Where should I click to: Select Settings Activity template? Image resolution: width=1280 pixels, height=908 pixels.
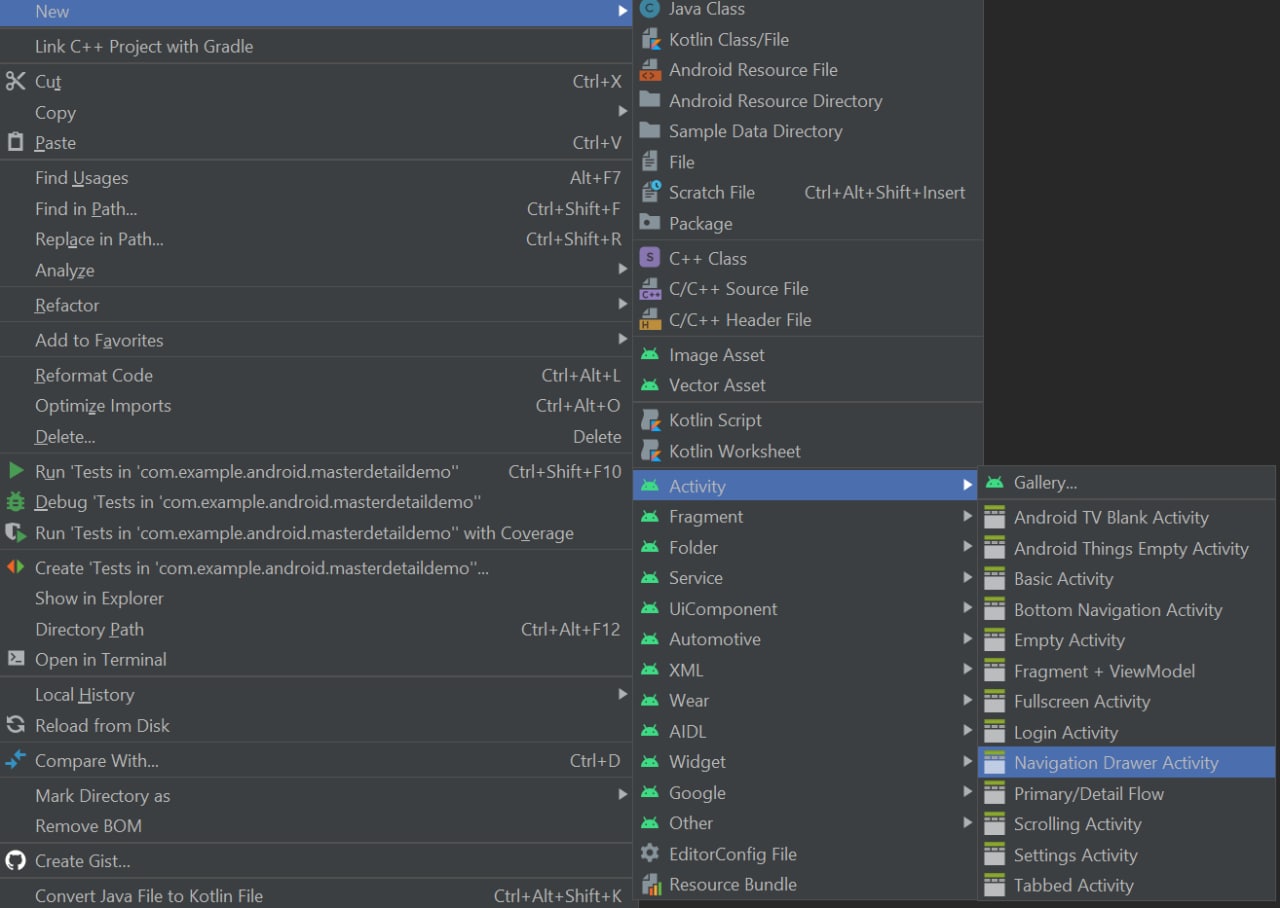1127,855
